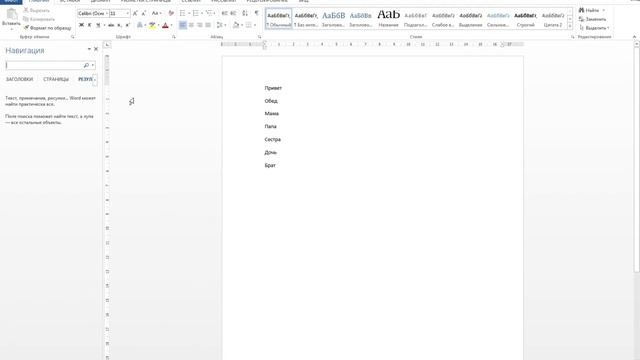Viewport: 640px width, 360px height.
Task: Increase font size with the large A icon
Action: click(135, 13)
